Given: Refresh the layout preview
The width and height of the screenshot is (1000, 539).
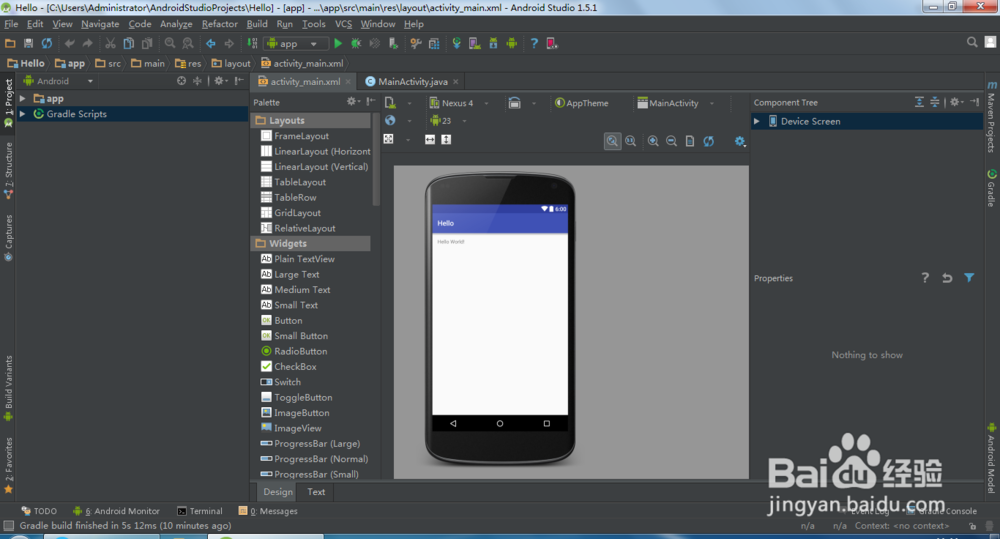Looking at the screenshot, I should pyautogui.click(x=709, y=141).
